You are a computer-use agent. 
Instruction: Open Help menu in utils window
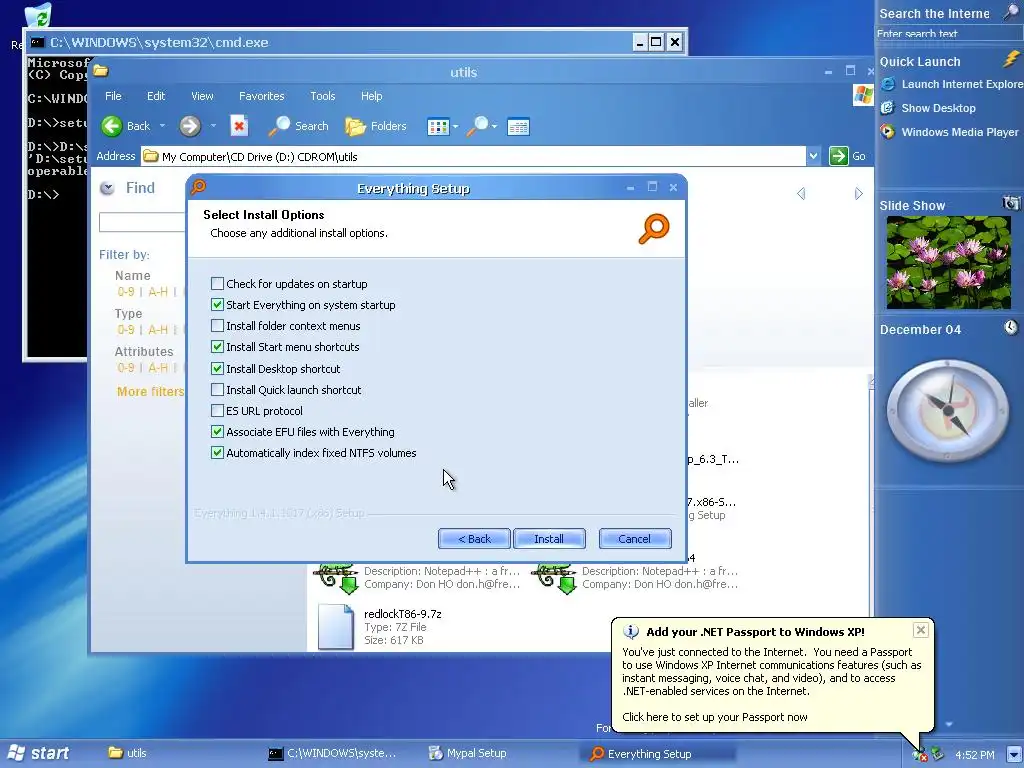click(x=372, y=96)
